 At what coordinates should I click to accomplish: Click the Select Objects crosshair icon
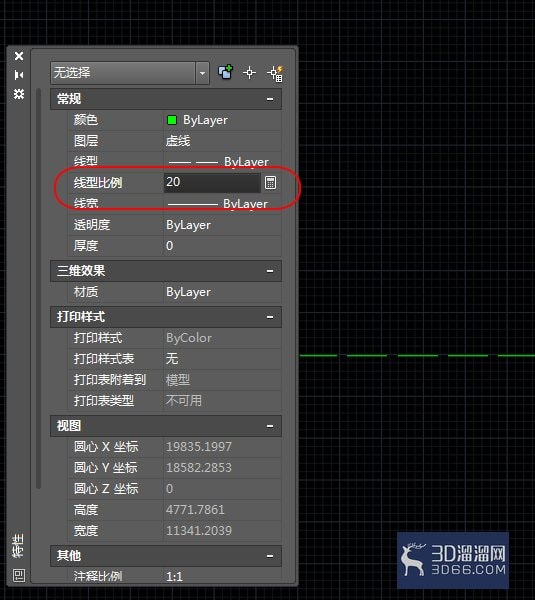[x=250, y=72]
